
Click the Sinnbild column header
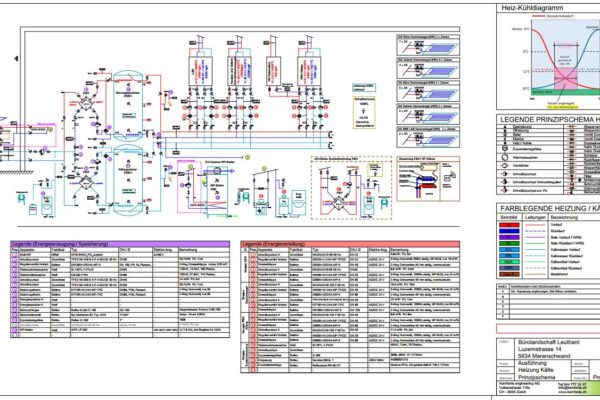[x=509, y=217]
